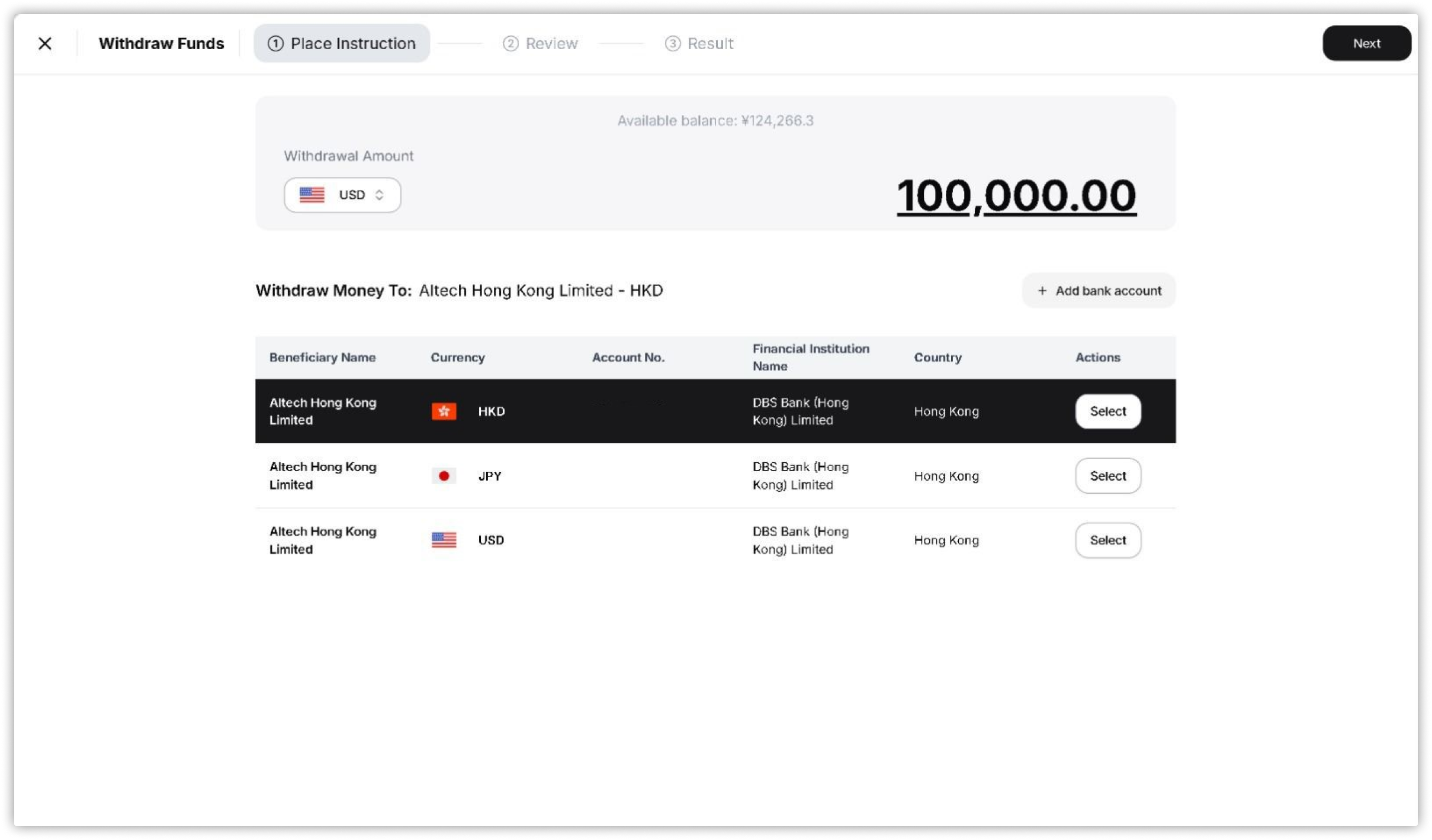Go to the Review step

[x=540, y=43]
